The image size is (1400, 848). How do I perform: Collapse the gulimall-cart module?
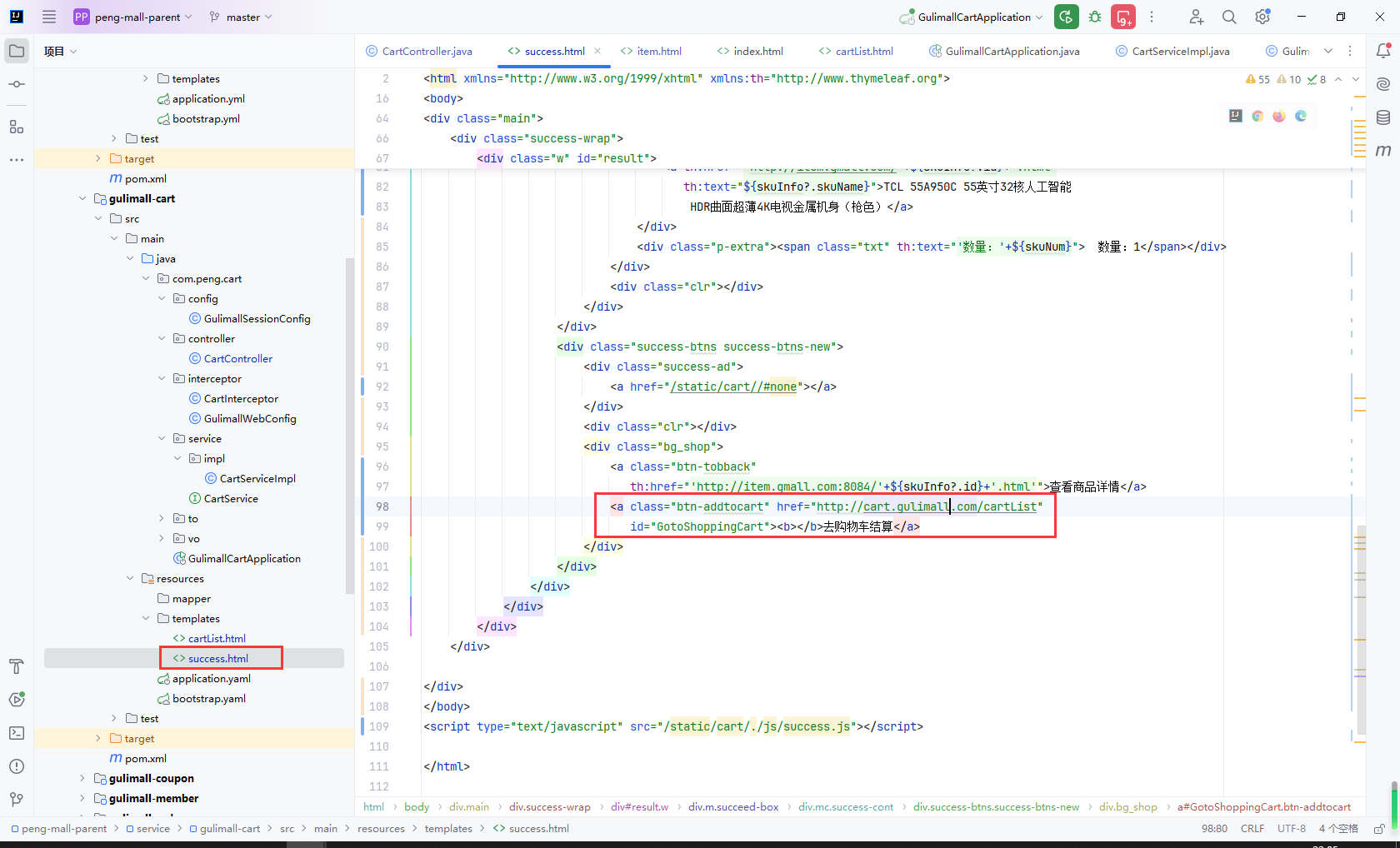[82, 198]
